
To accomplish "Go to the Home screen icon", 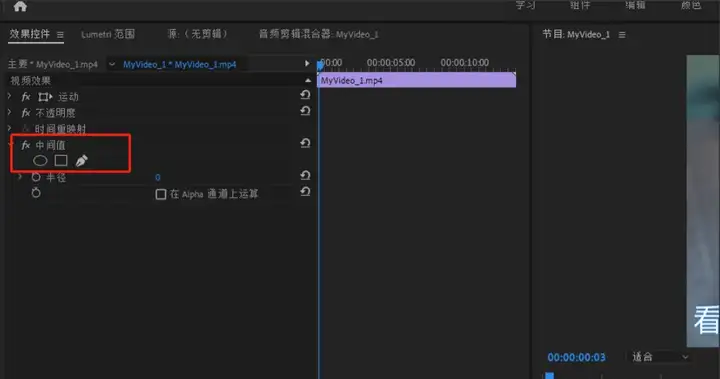I will coord(20,6).
